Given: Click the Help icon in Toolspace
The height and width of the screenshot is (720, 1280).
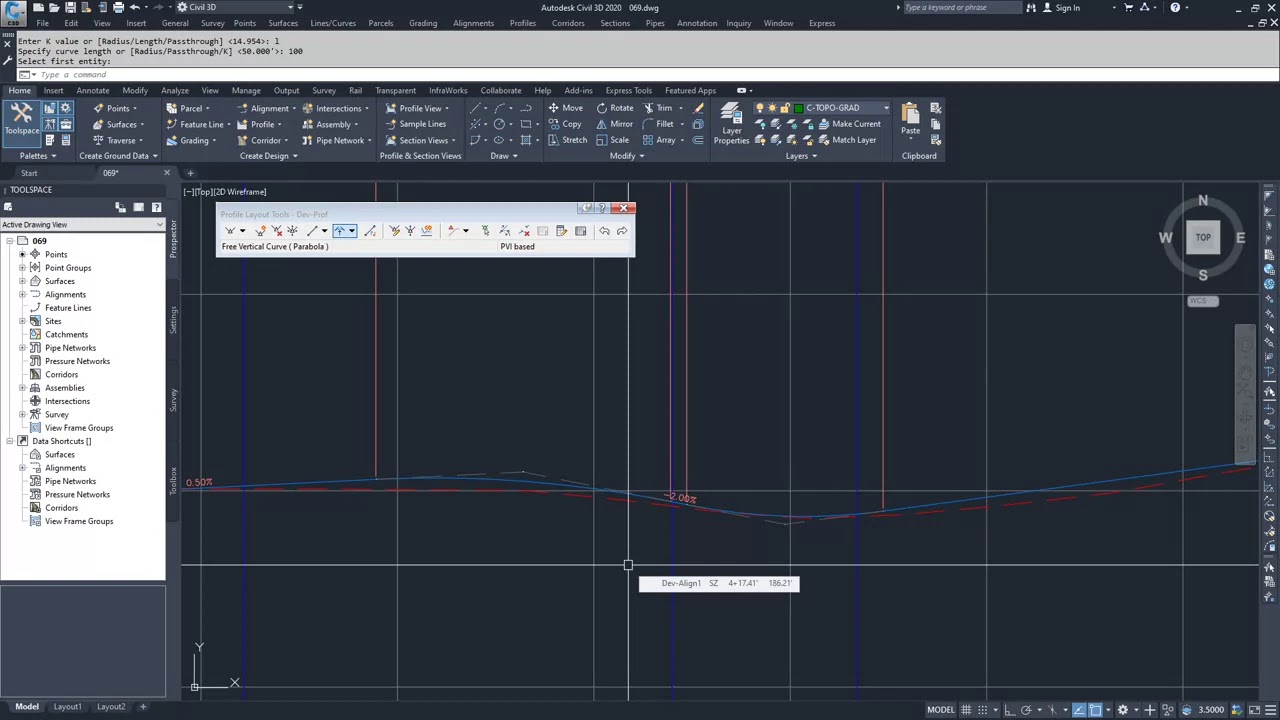Looking at the screenshot, I should 156,207.
